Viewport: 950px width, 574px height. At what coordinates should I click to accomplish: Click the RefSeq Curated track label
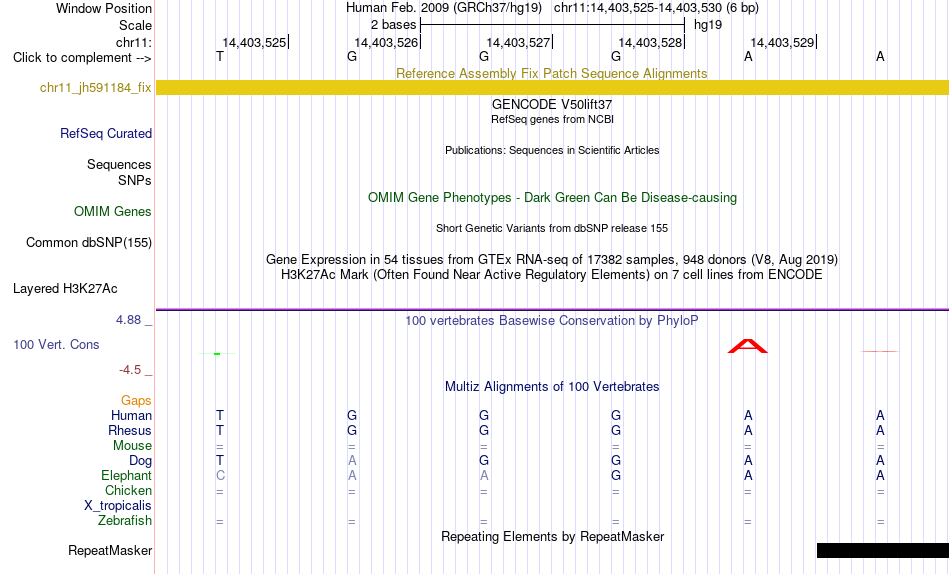click(106, 133)
